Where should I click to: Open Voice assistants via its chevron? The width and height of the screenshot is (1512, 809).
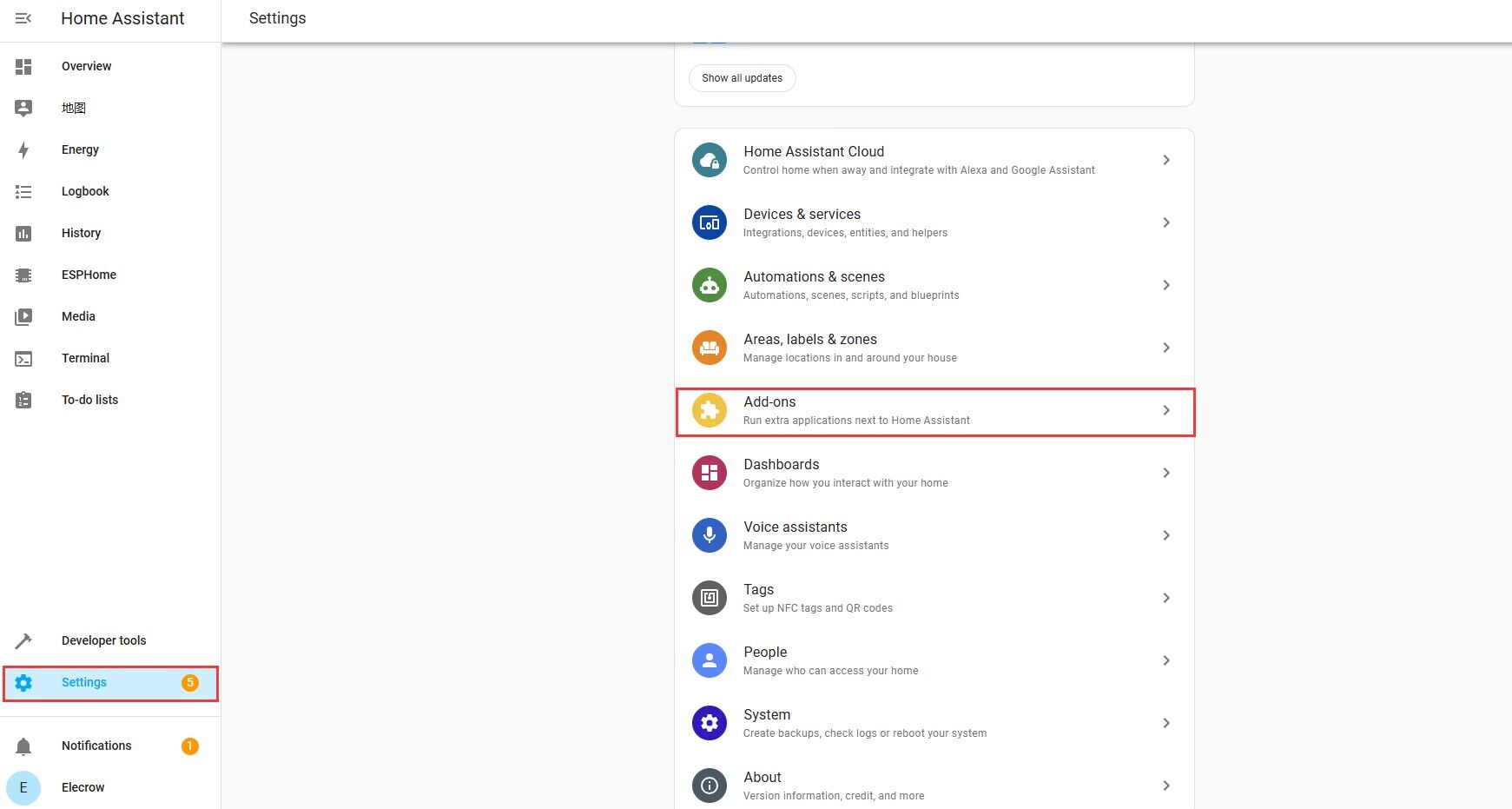coord(1166,535)
